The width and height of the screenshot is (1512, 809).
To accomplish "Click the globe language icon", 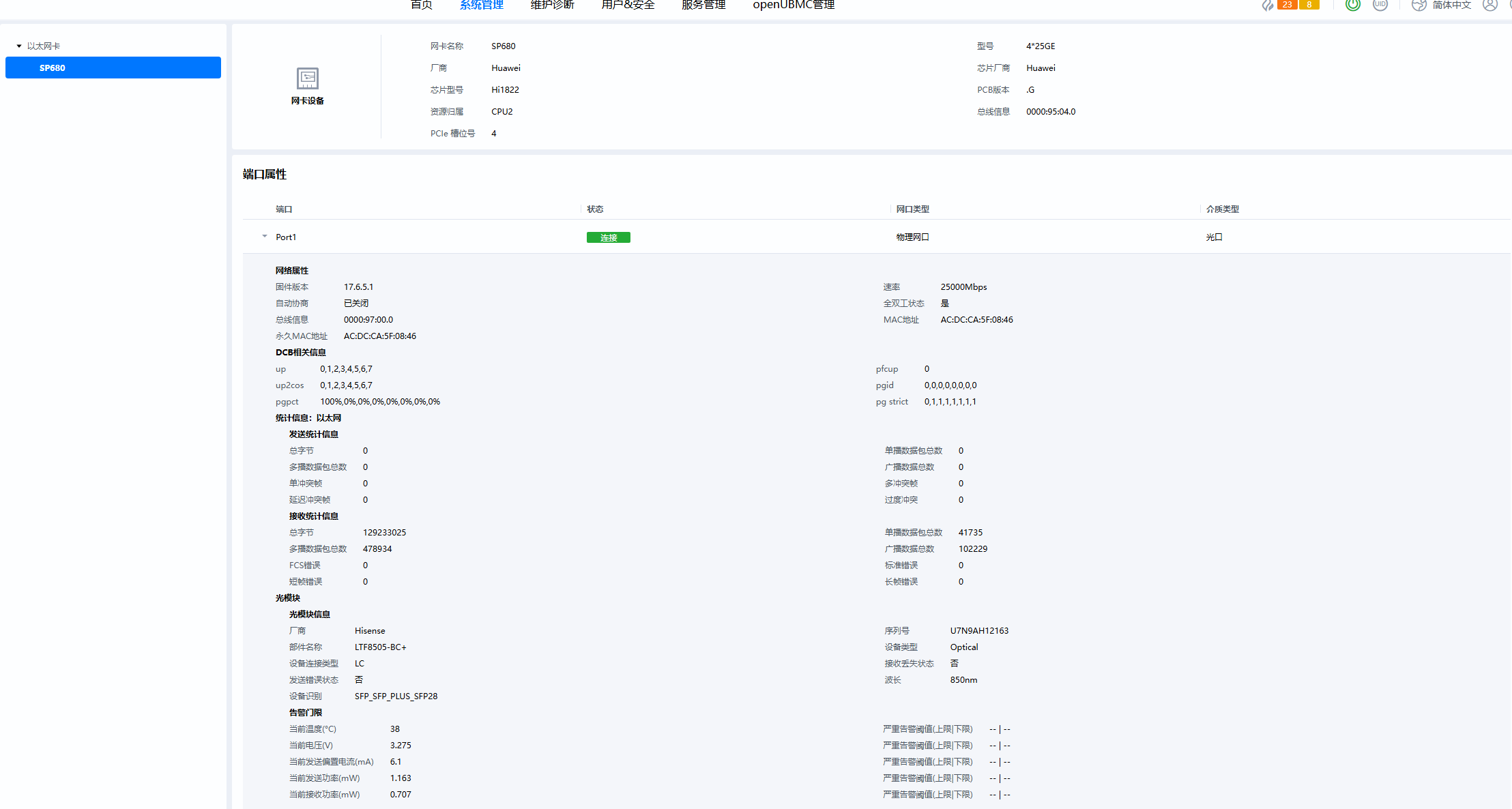I will pyautogui.click(x=1419, y=5).
